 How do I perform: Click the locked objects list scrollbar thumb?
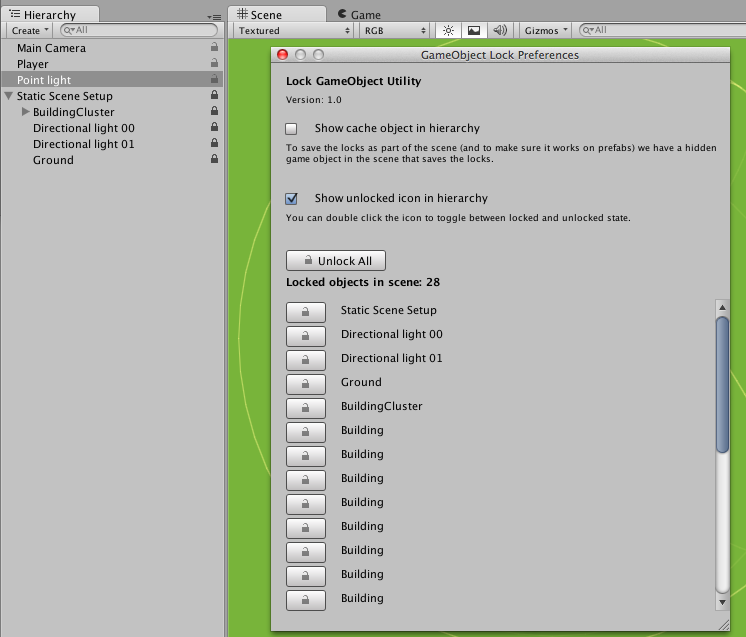[x=722, y=384]
